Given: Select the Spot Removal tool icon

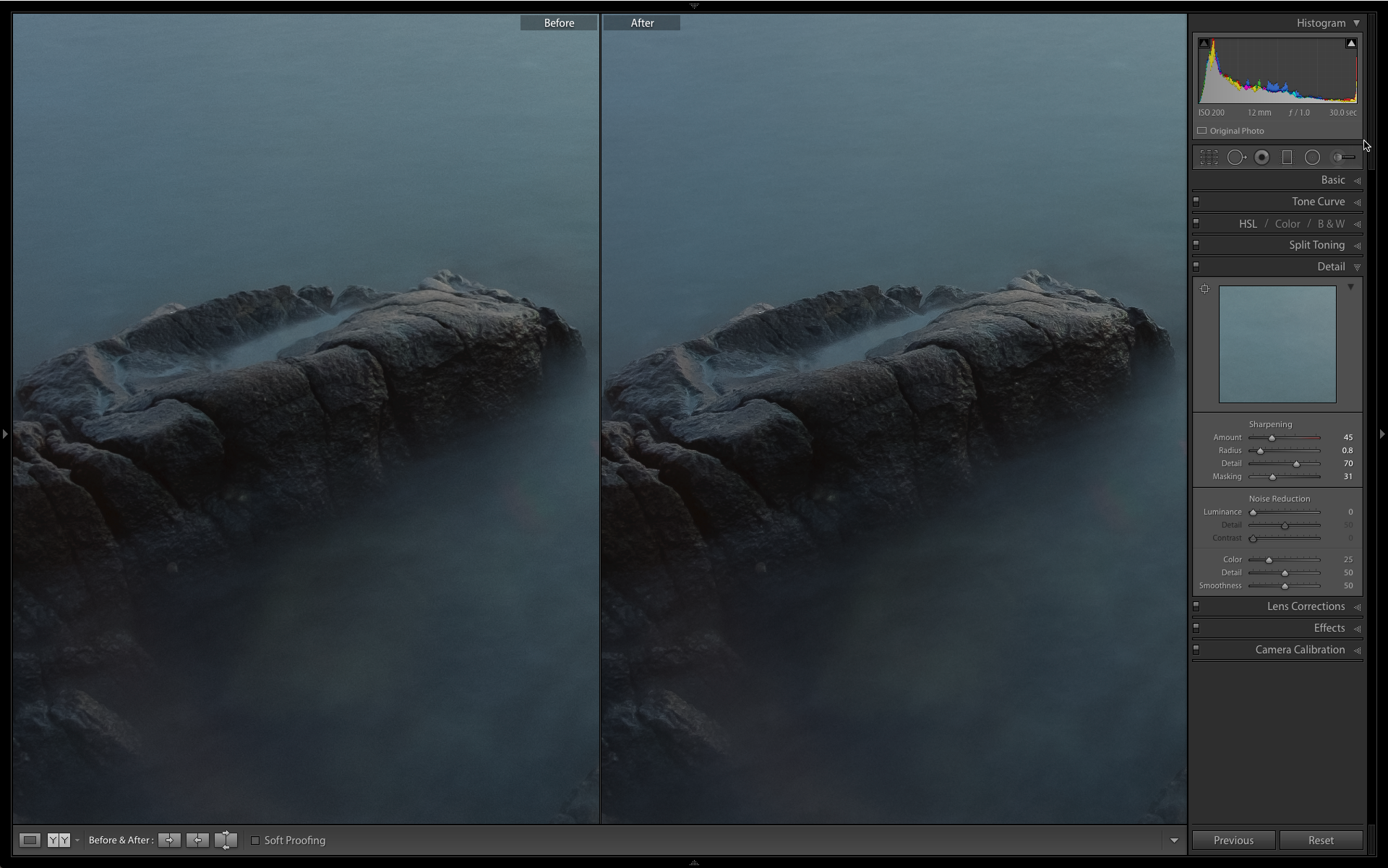Looking at the screenshot, I should (x=1237, y=156).
